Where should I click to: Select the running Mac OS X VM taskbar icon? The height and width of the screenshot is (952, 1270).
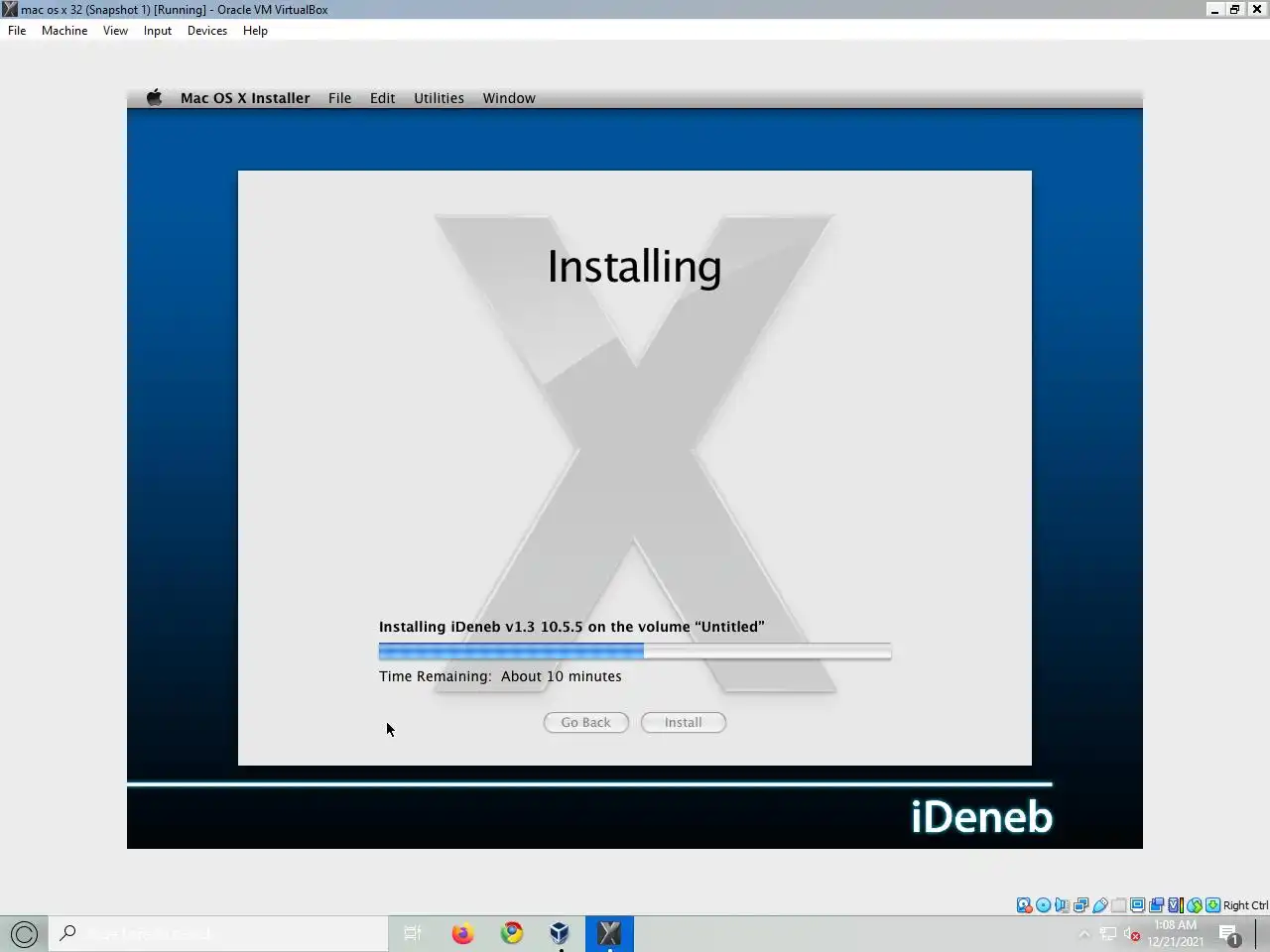coord(609,933)
